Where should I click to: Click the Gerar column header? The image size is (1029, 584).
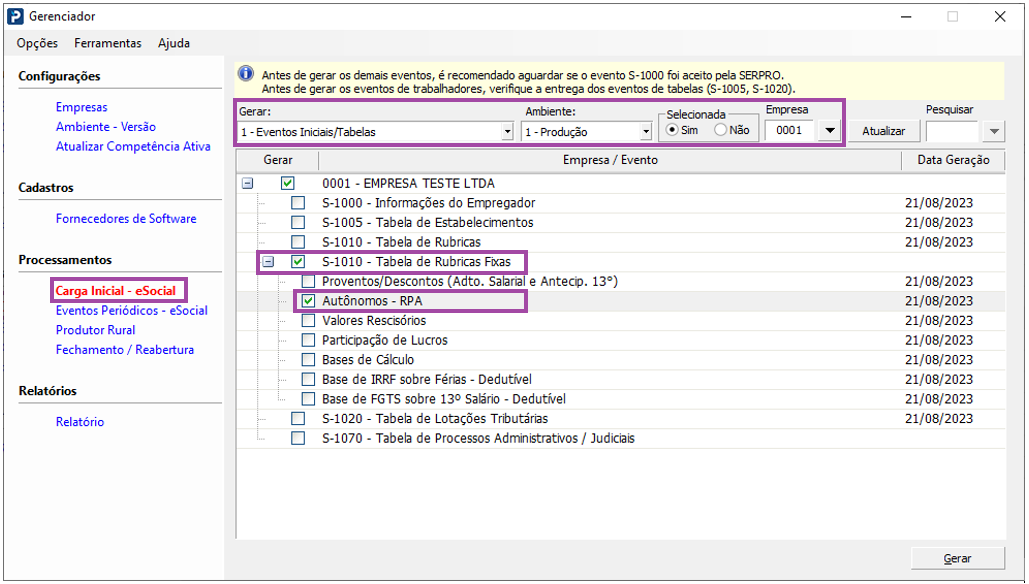click(278, 160)
